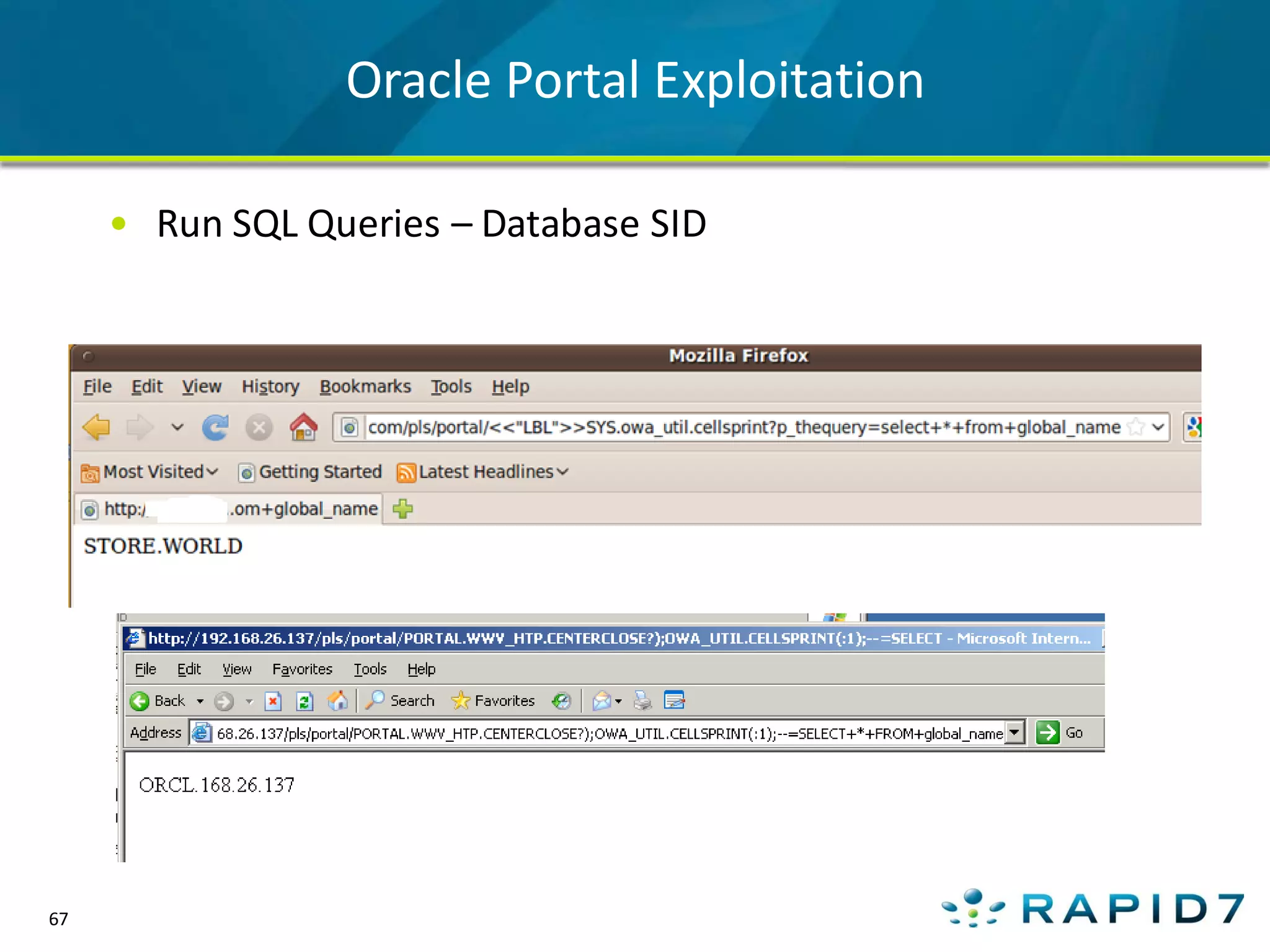
Task: Click Internet Explorer Mail icon
Action: [602, 701]
